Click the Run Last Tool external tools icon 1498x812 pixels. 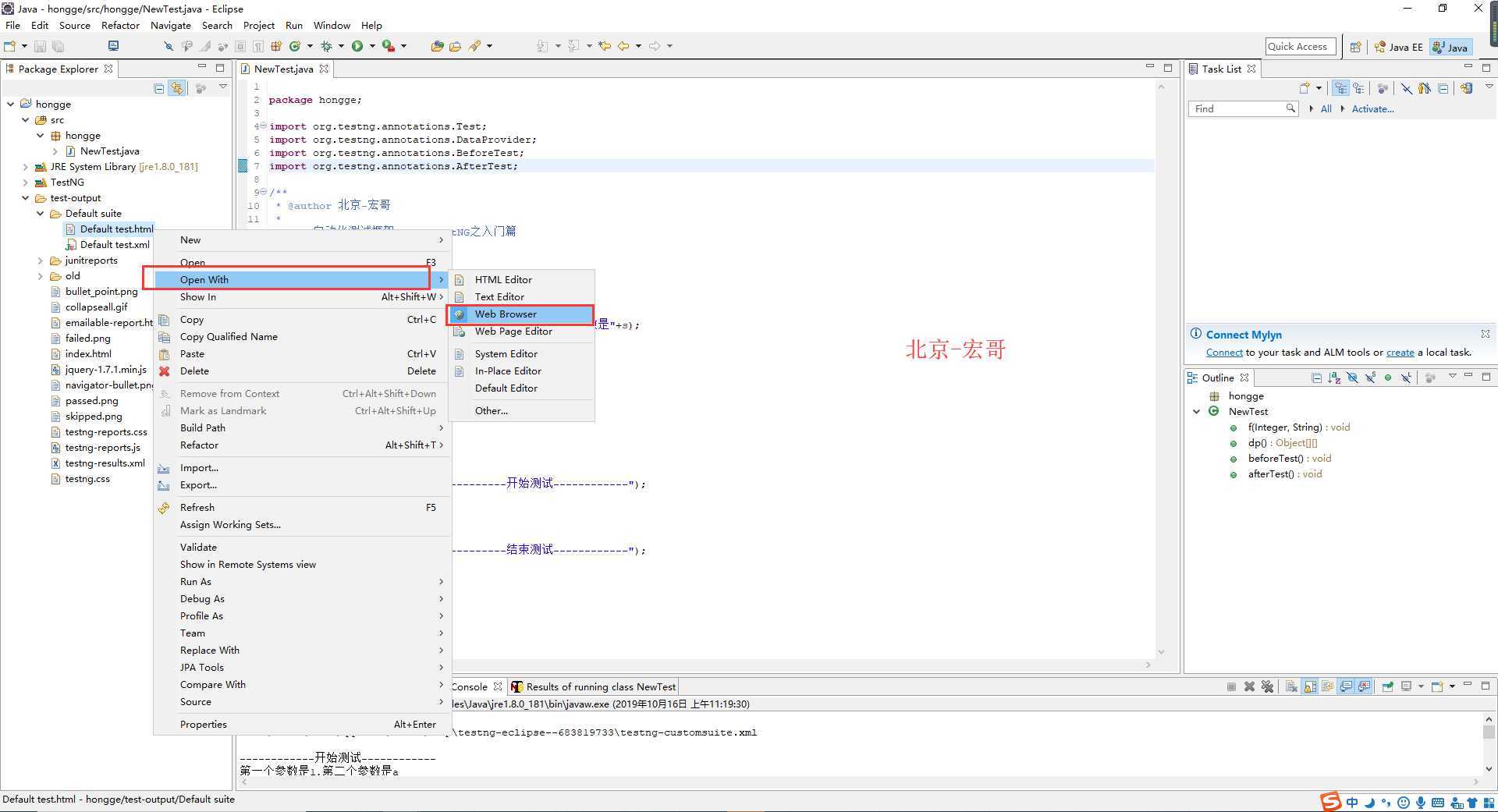tap(388, 46)
